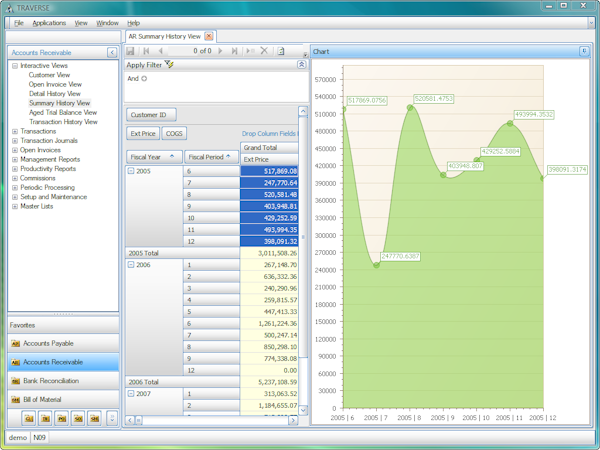Expand the Commissions tree node
600x450 pixels.
tap(15, 178)
